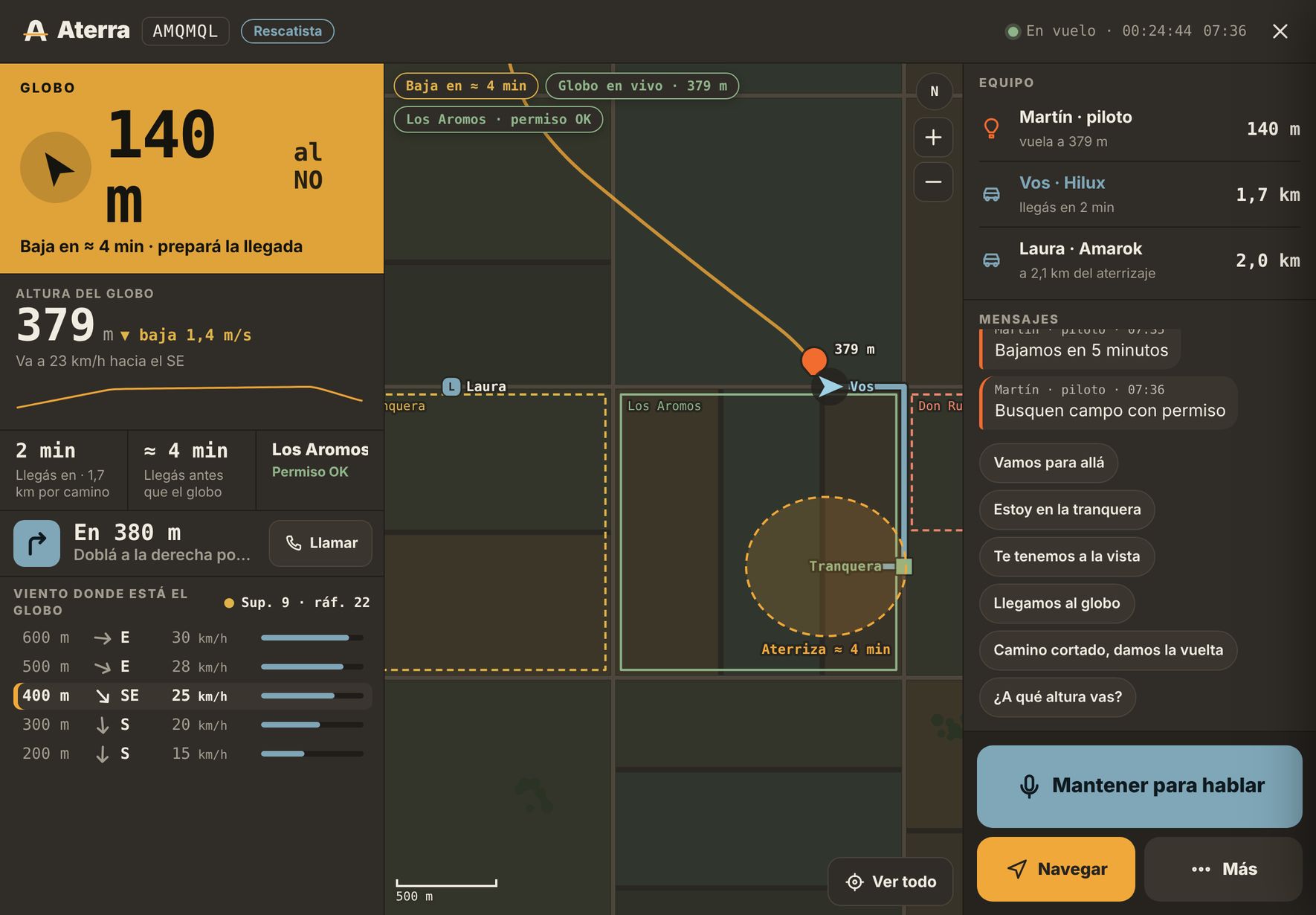Select the 600 m E wind row
Viewport: 1316px width, 915px height.
pos(193,638)
